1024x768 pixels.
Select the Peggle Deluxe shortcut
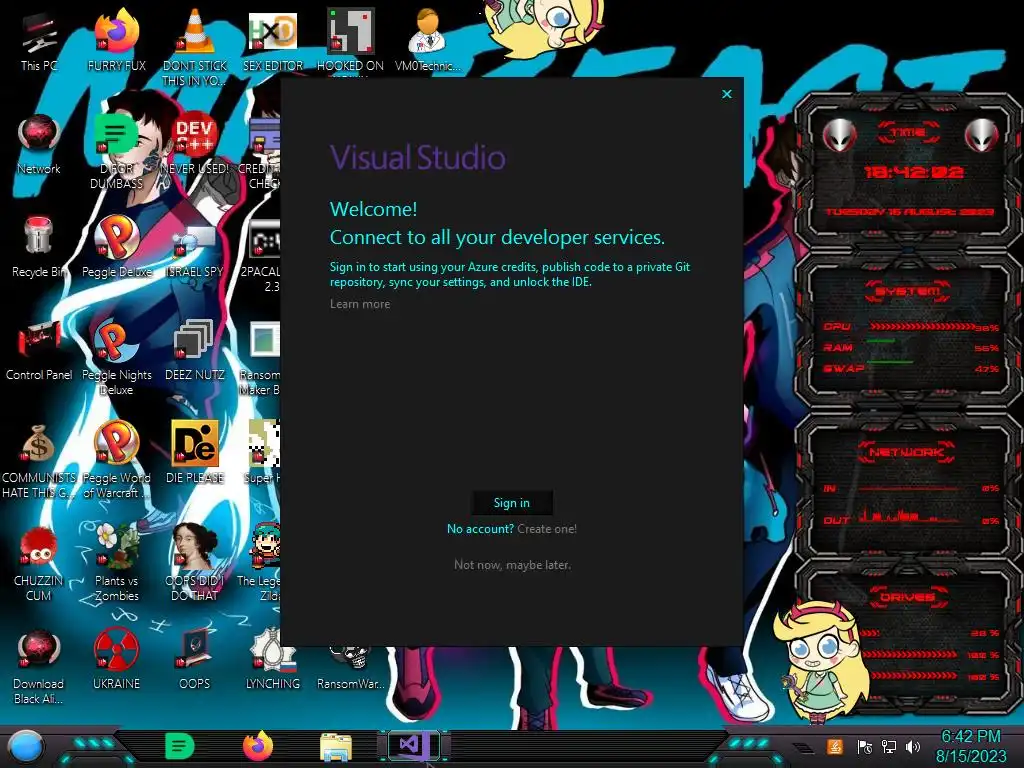coord(117,248)
